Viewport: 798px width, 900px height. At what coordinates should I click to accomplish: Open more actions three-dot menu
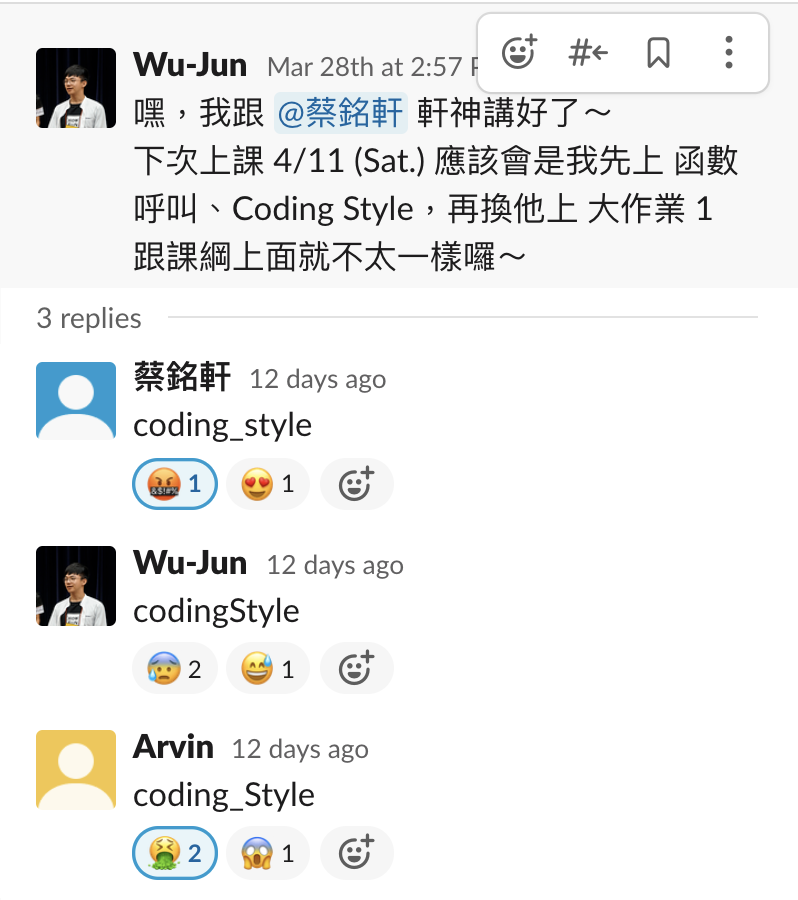tap(729, 52)
